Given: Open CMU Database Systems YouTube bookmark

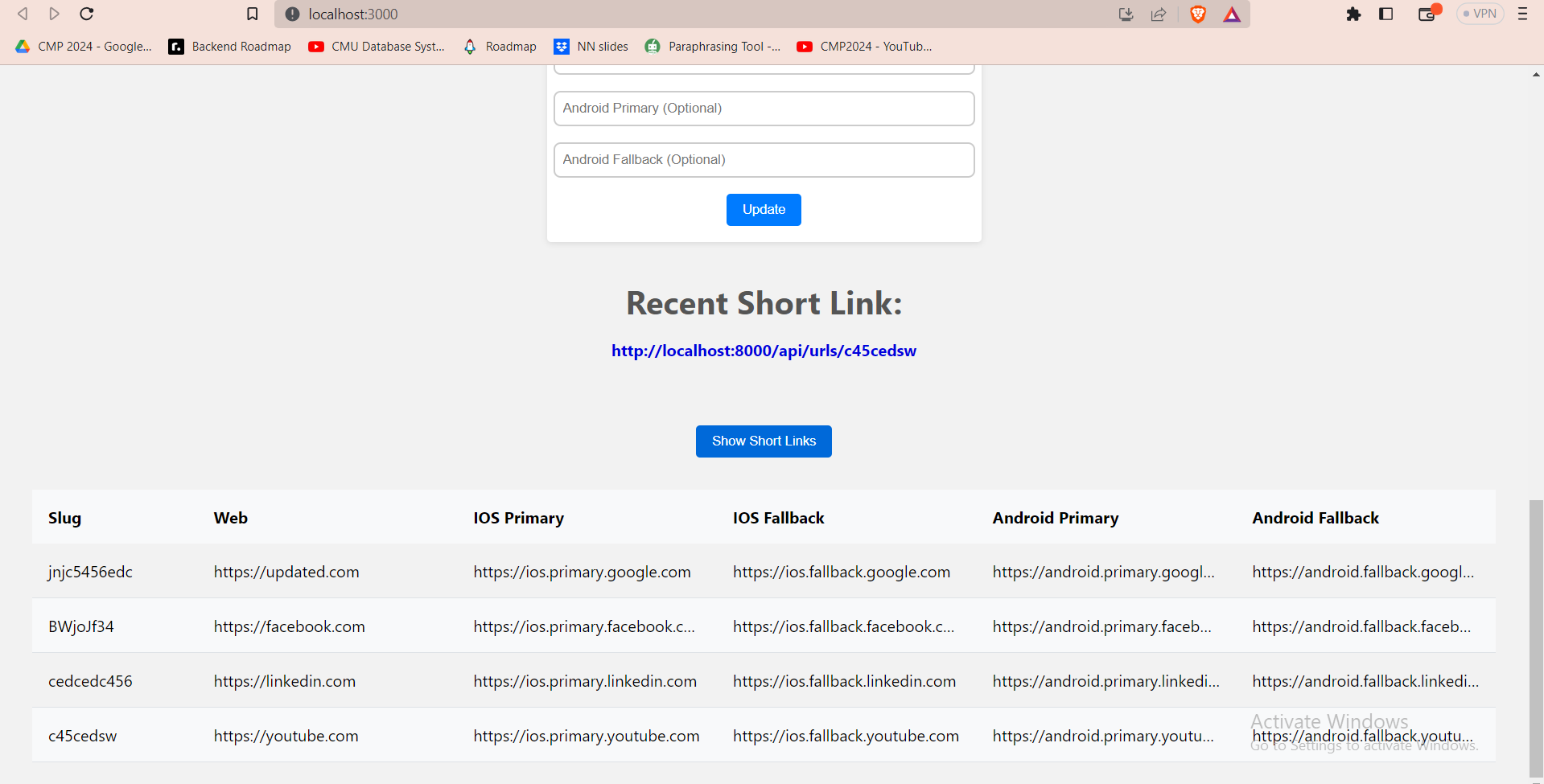Looking at the screenshot, I should tap(377, 47).
